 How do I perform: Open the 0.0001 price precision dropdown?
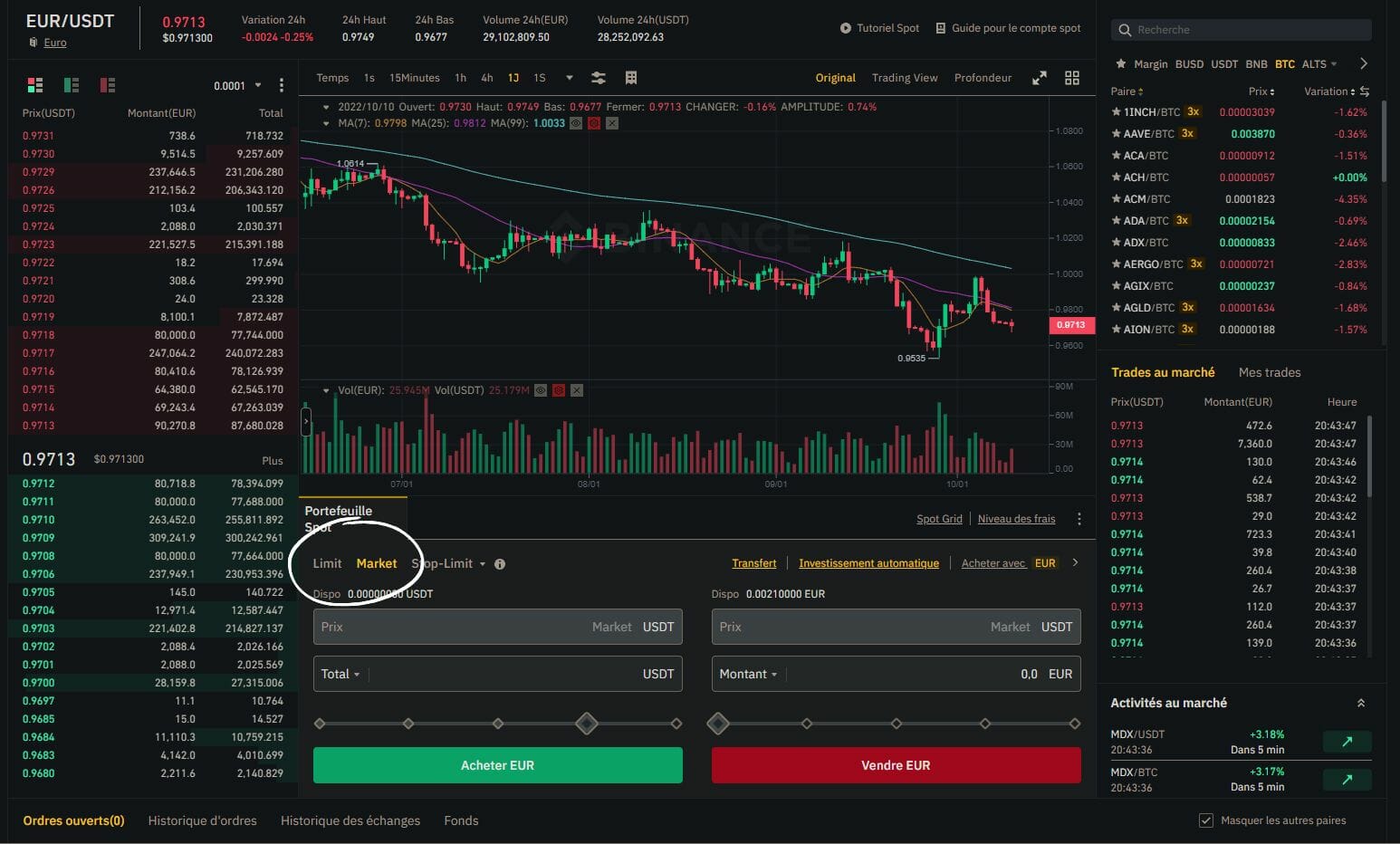237,86
